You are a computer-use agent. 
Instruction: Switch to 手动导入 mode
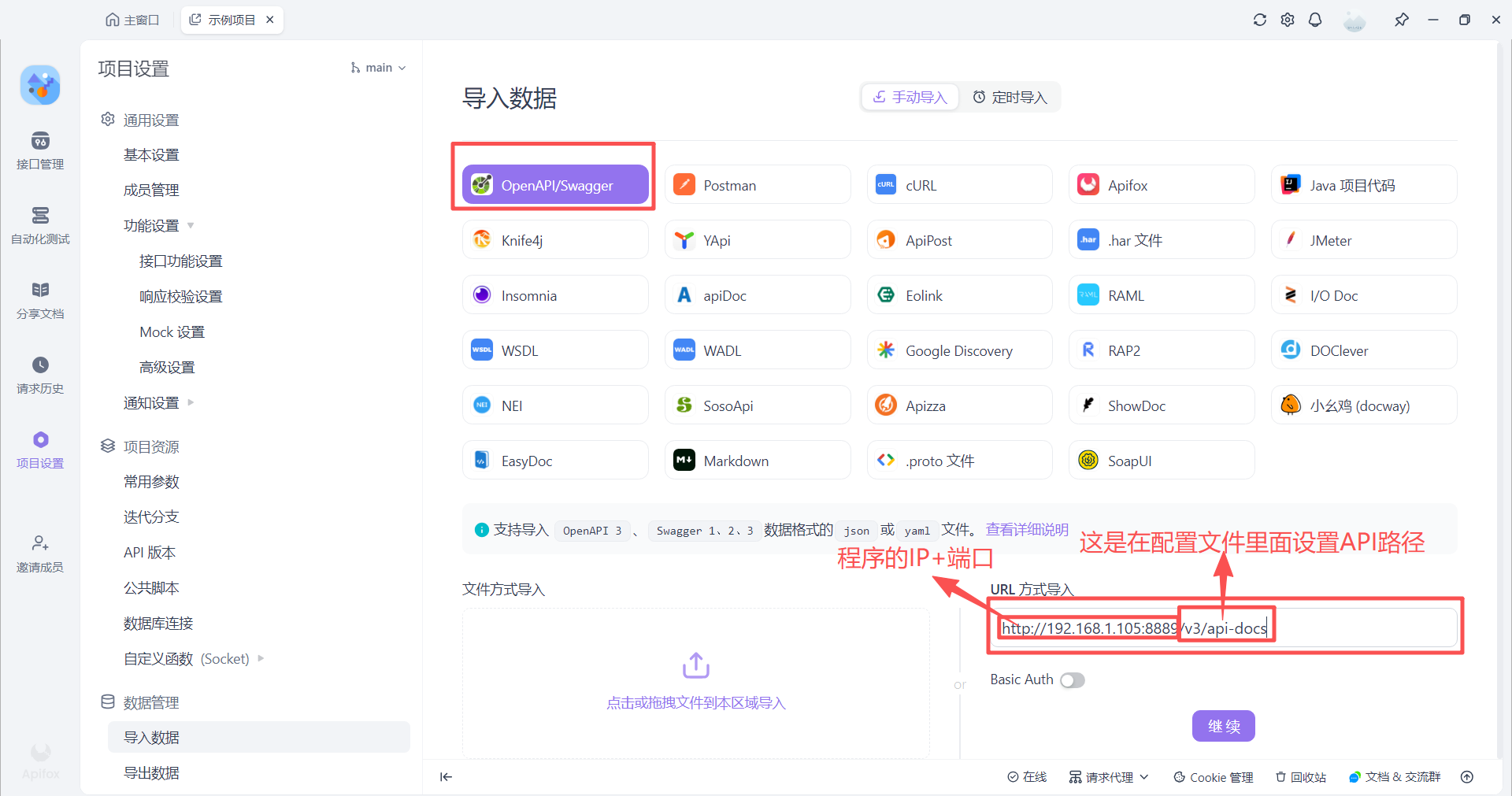(x=909, y=96)
